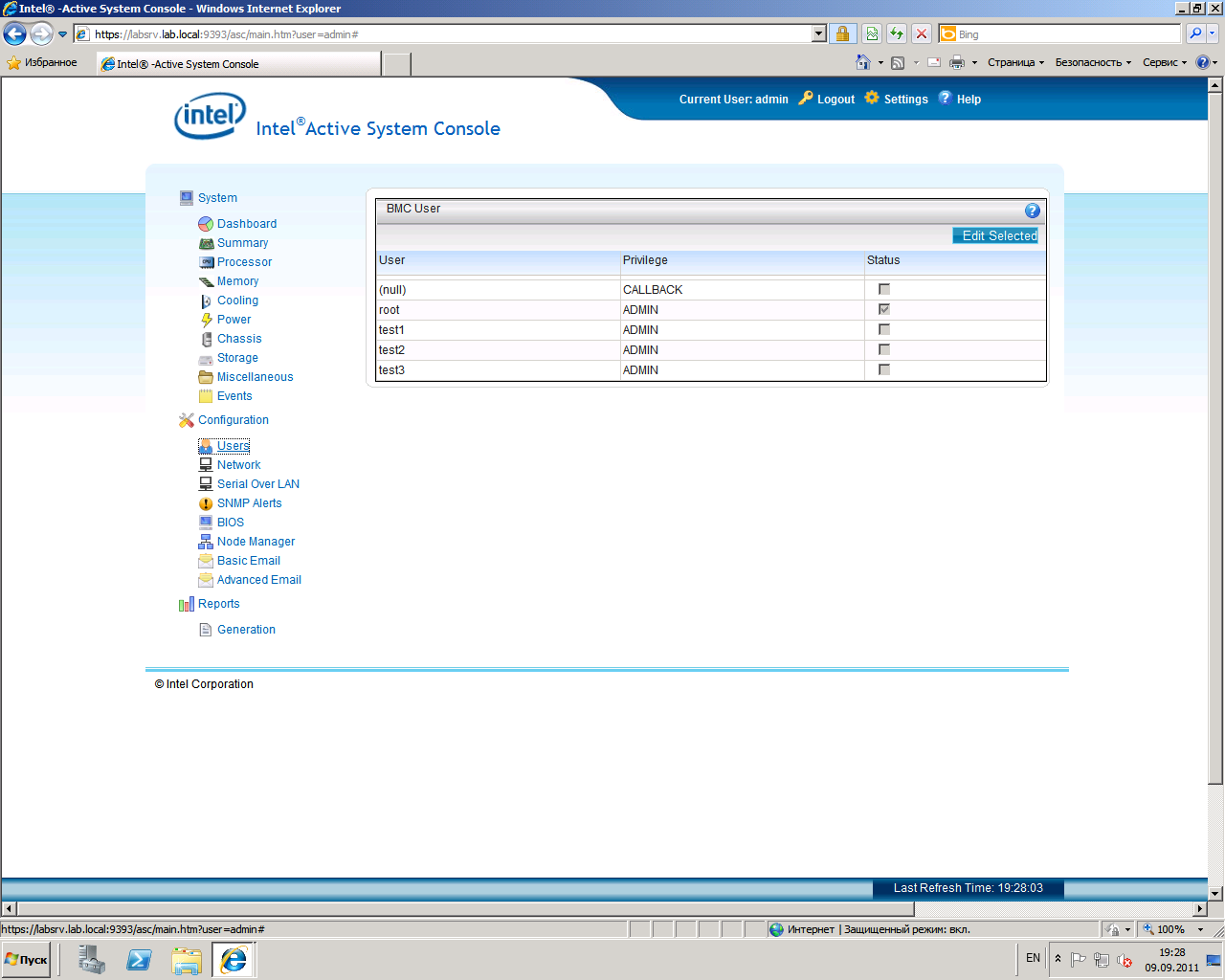The width and height of the screenshot is (1225, 980).
Task: Open the Страница toolbar menu
Action: [x=1015, y=63]
